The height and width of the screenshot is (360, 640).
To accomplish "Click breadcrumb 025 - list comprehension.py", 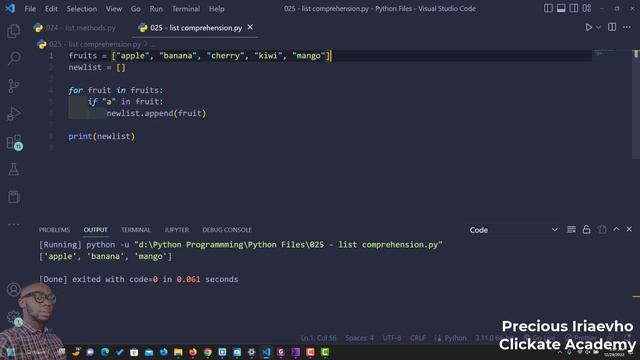I will click(95, 44).
